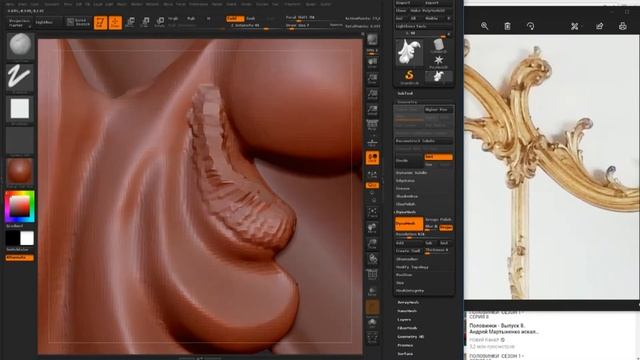Image resolution: width=640 pixels, height=360 pixels.
Task: Click the Actual size icon in the right shelf
Action: click(372, 94)
